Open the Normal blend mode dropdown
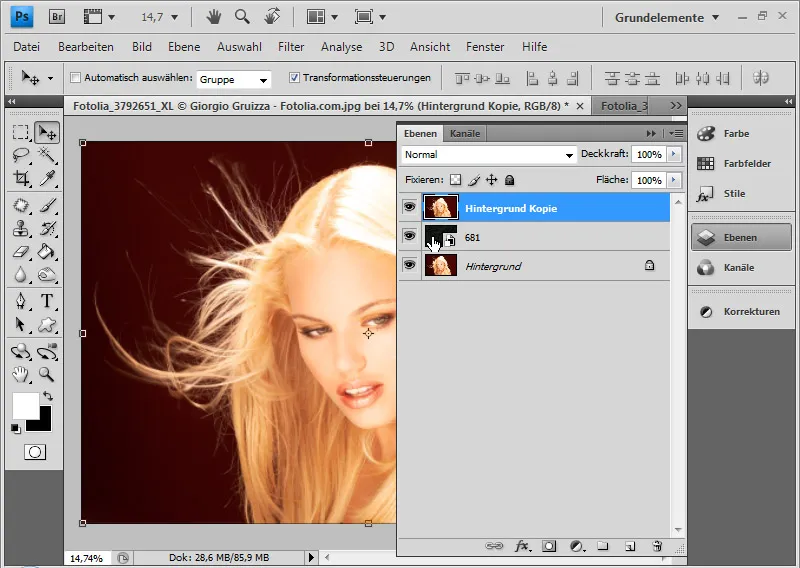The height and width of the screenshot is (568, 800). pyautogui.click(x=489, y=155)
